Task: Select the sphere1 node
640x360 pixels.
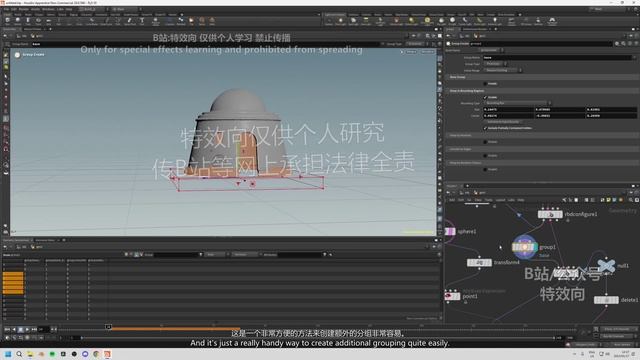Action: (449, 231)
